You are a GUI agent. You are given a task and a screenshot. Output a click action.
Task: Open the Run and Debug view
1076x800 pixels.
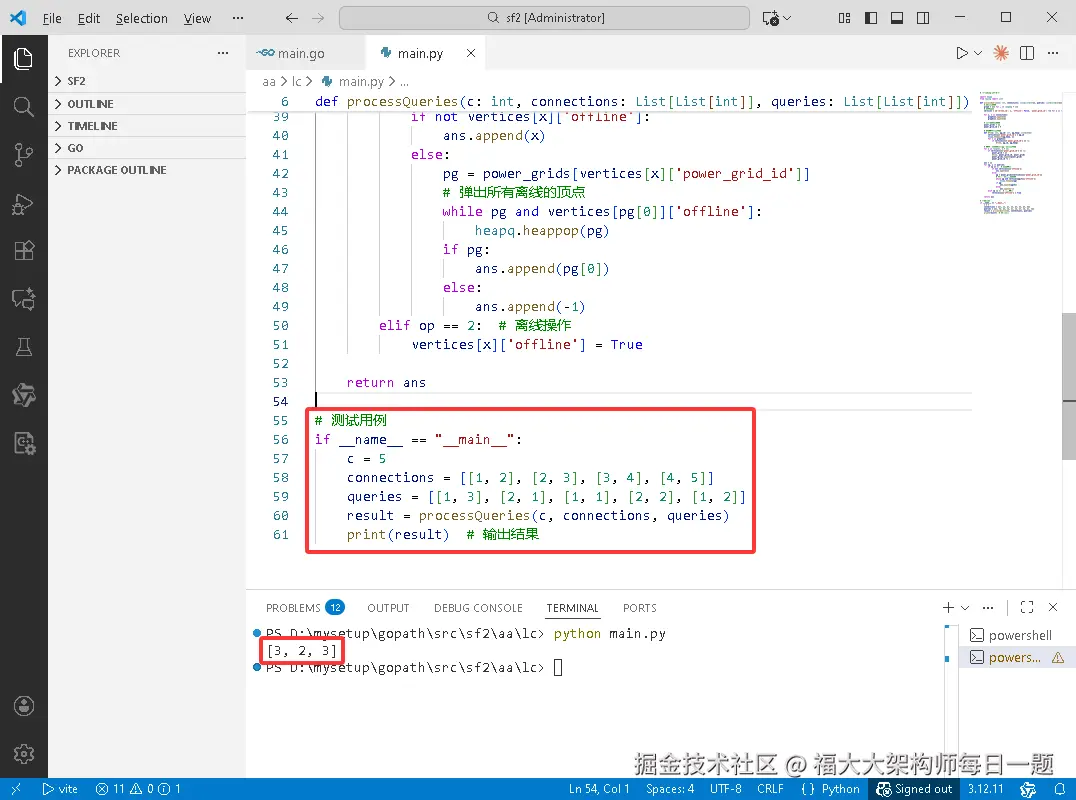[23, 204]
